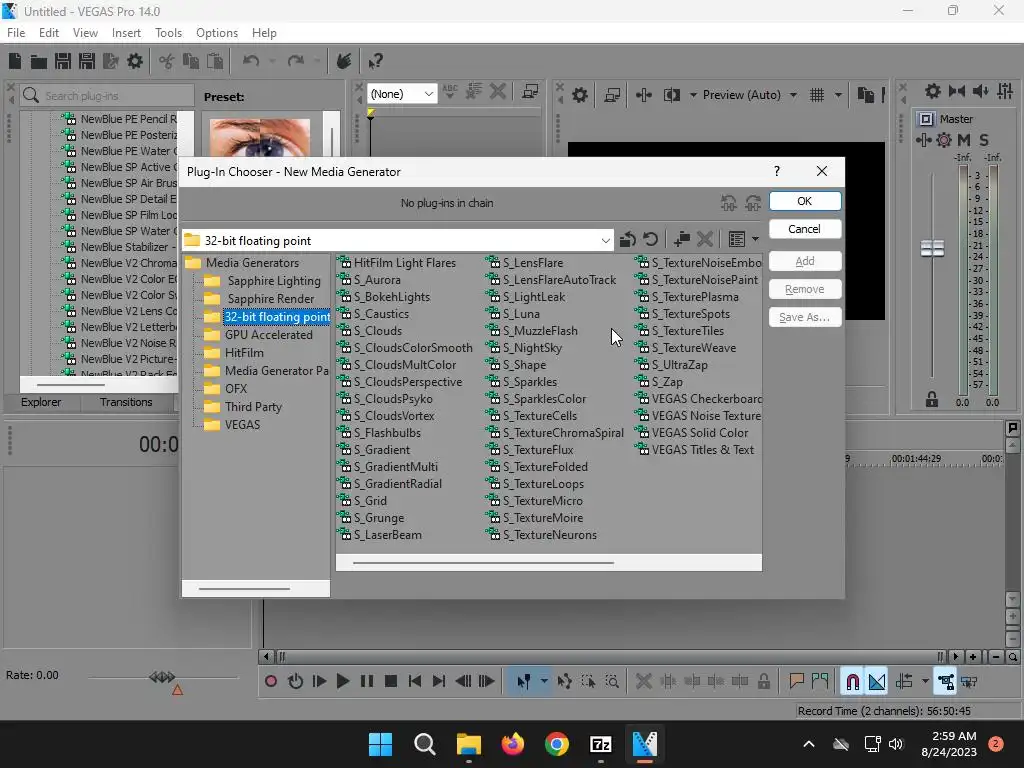
Task: Toggle Loop Playback button
Action: [x=295, y=681]
